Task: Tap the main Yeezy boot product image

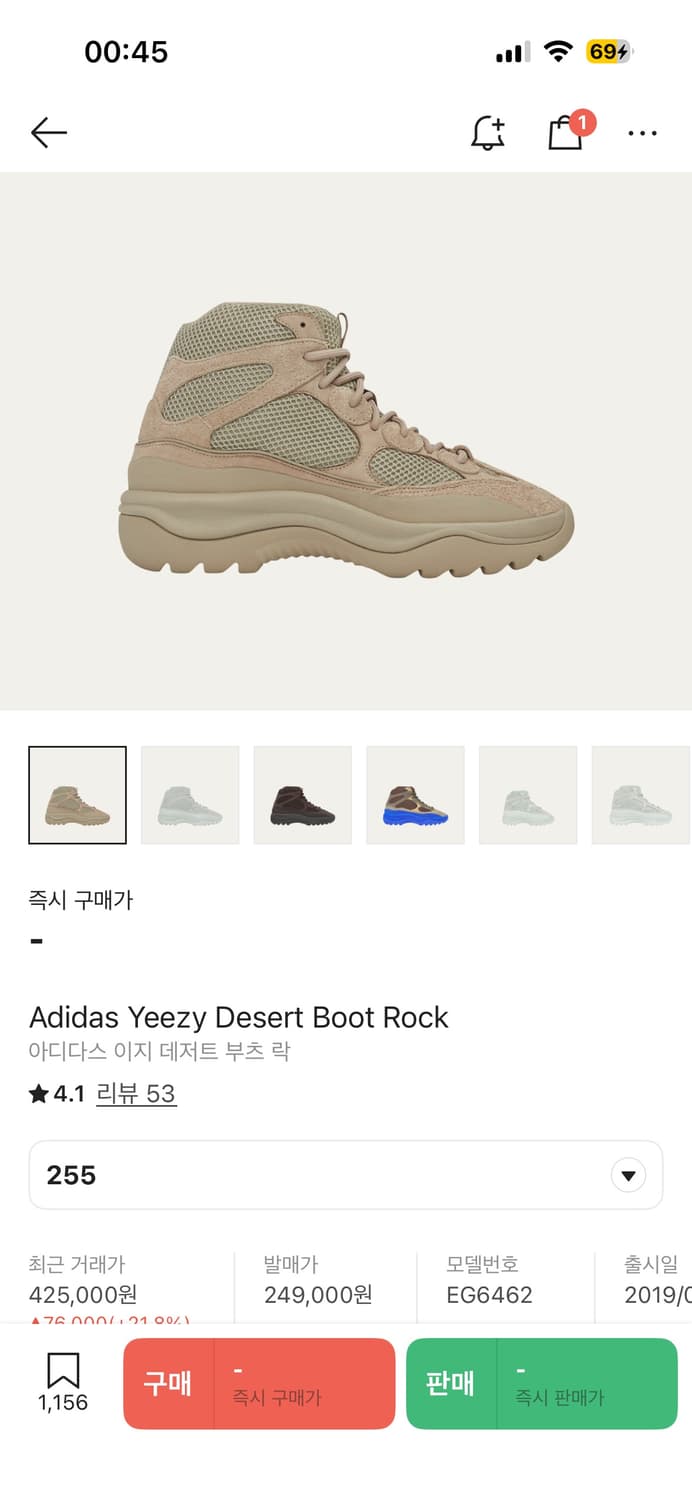Action: coord(346,441)
